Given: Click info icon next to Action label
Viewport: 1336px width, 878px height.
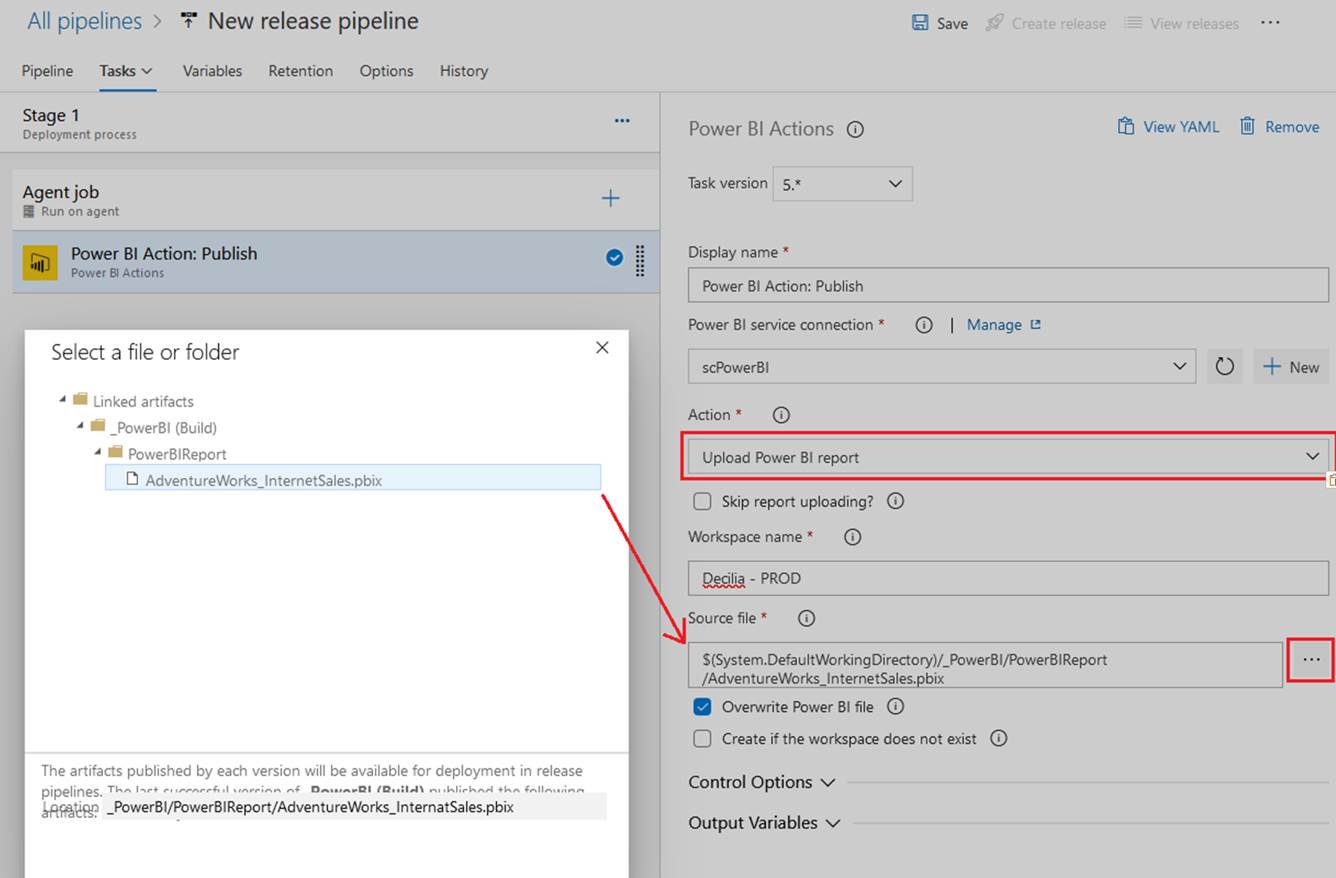Looking at the screenshot, I should click(782, 415).
